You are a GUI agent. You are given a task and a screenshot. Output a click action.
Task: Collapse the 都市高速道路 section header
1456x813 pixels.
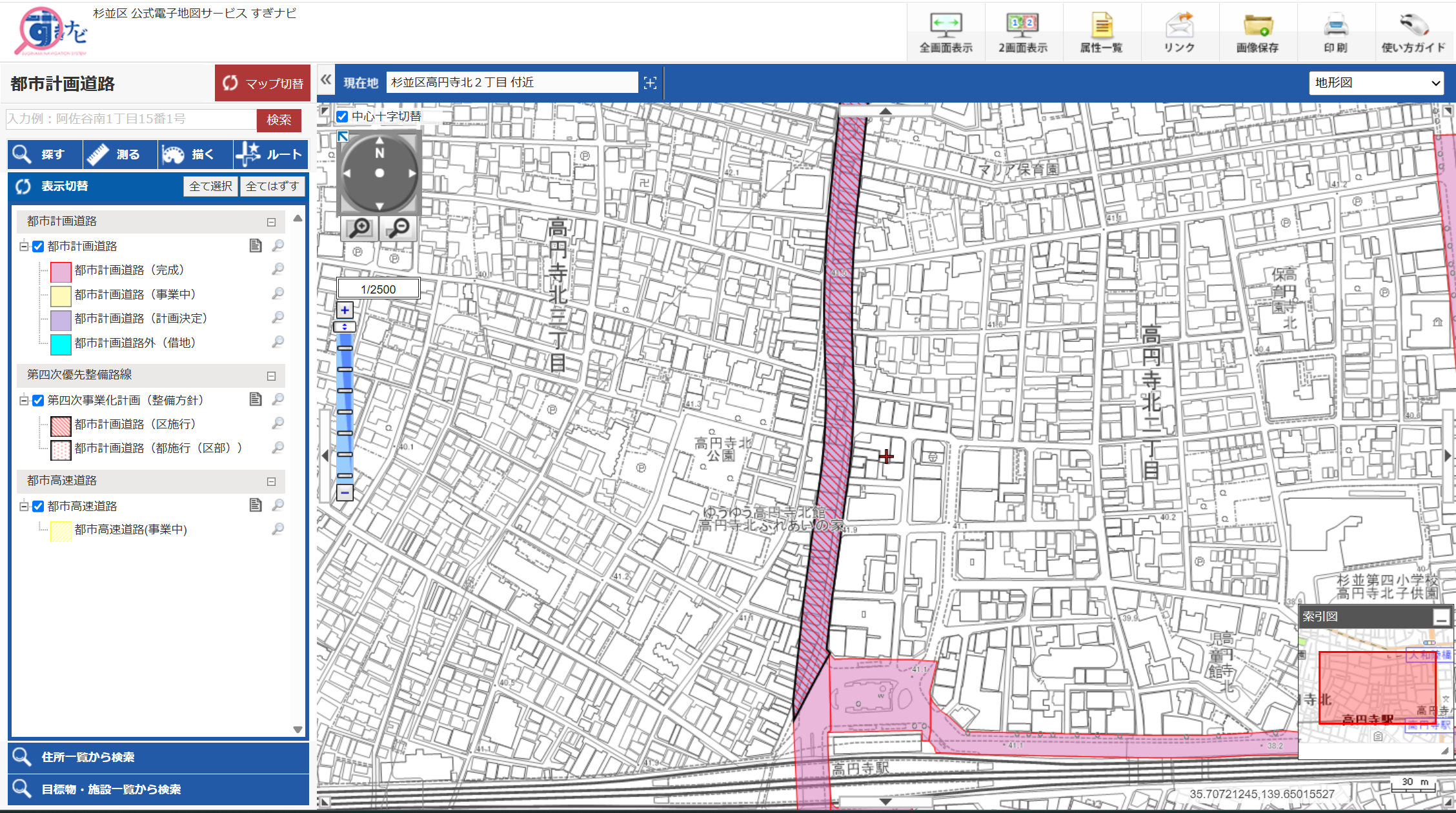tap(271, 482)
